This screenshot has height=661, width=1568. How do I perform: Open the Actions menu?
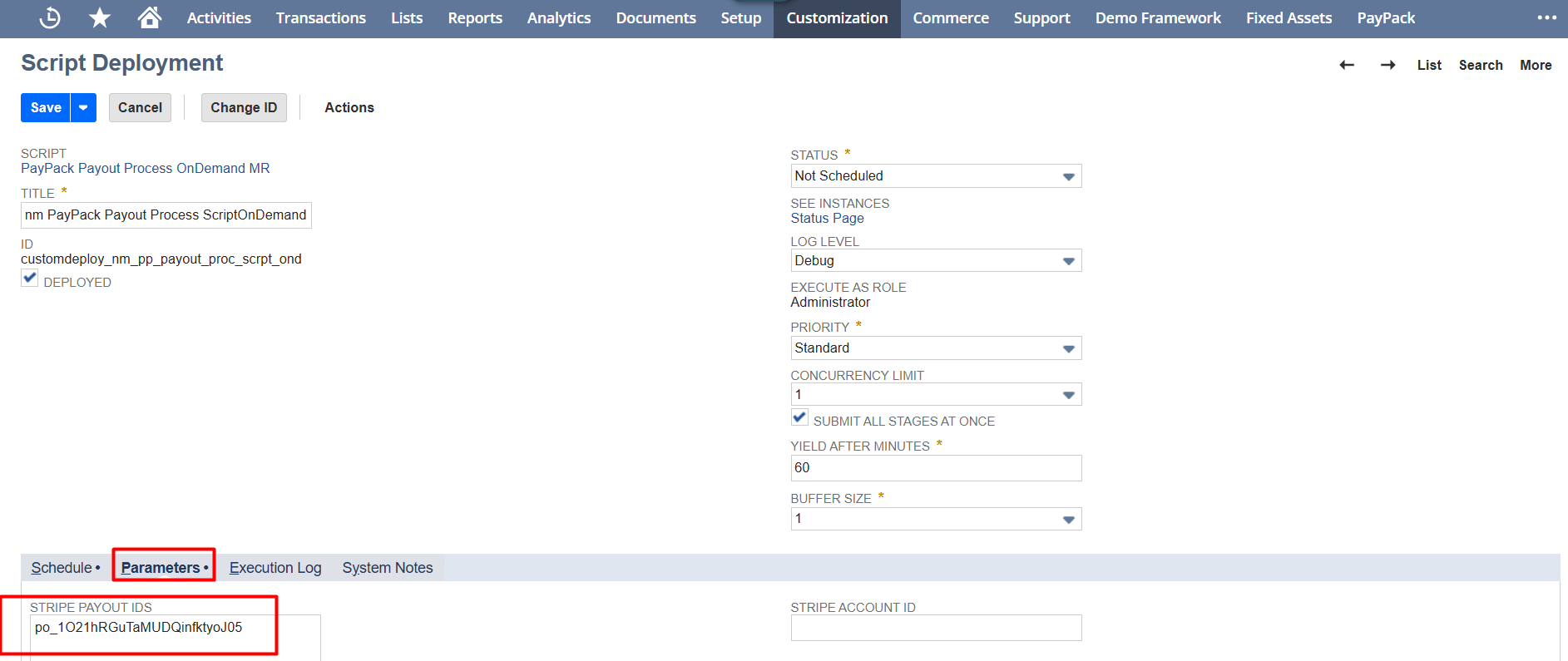[x=349, y=107]
